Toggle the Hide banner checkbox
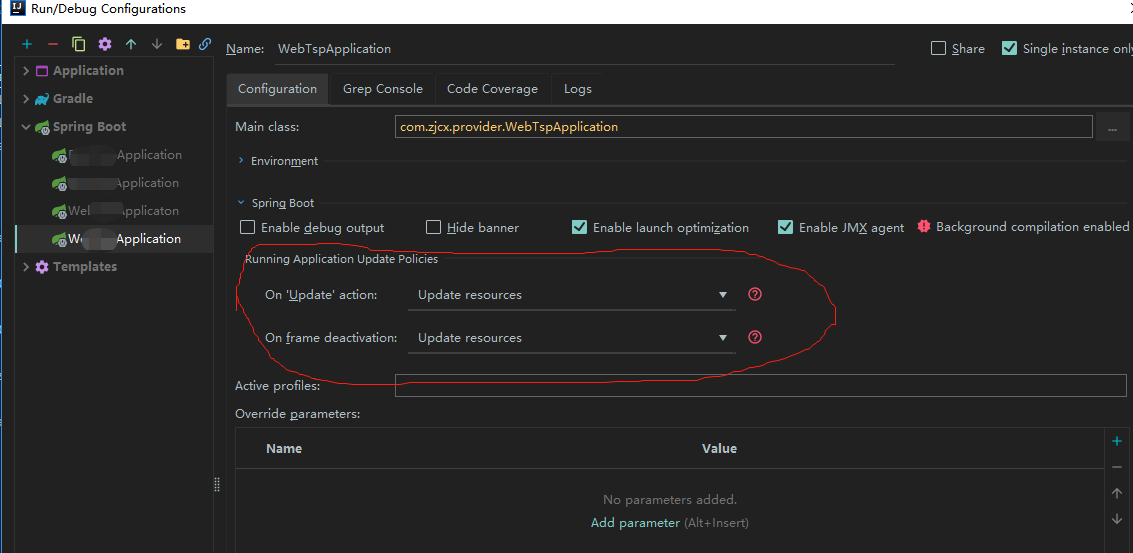 433,228
